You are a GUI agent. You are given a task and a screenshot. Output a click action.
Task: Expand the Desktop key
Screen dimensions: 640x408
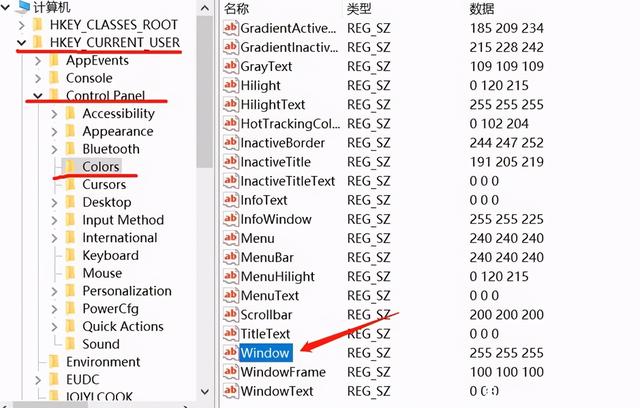point(54,202)
